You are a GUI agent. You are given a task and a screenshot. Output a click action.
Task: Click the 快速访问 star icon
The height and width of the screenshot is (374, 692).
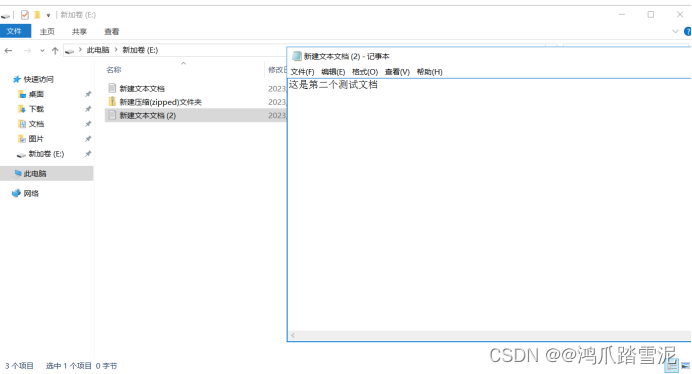17,79
